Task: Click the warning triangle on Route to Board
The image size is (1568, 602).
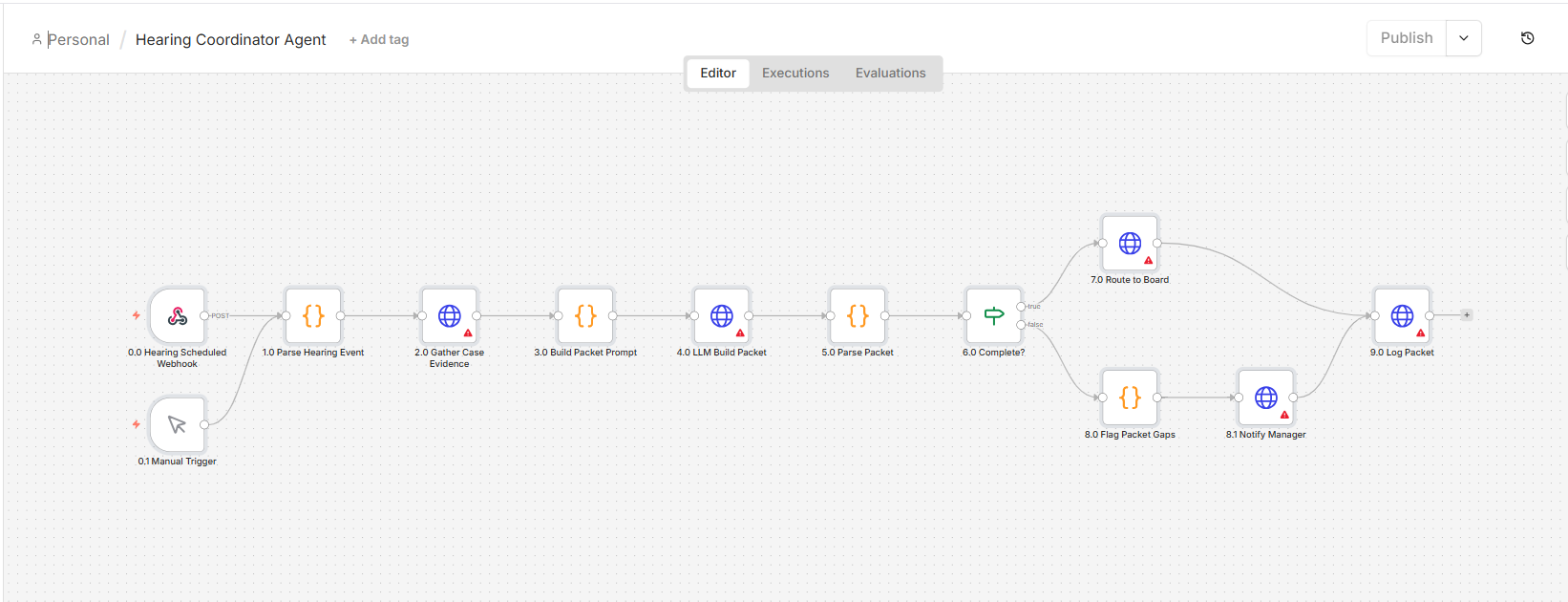Action: click(x=1149, y=261)
